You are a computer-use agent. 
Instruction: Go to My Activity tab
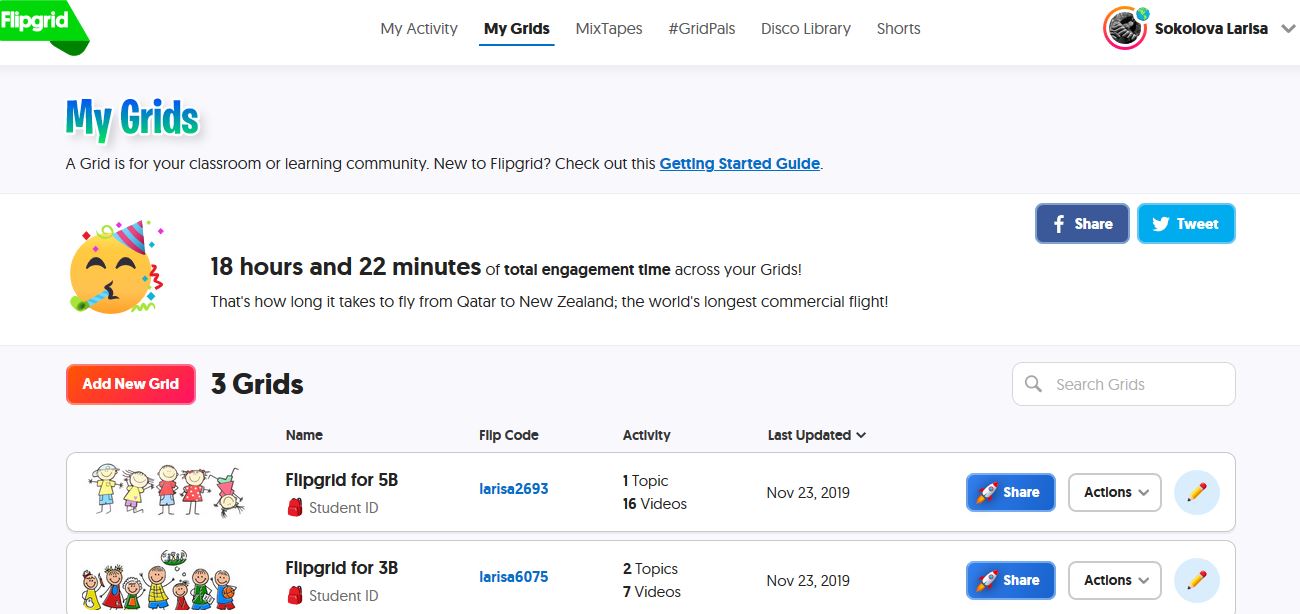pos(419,29)
